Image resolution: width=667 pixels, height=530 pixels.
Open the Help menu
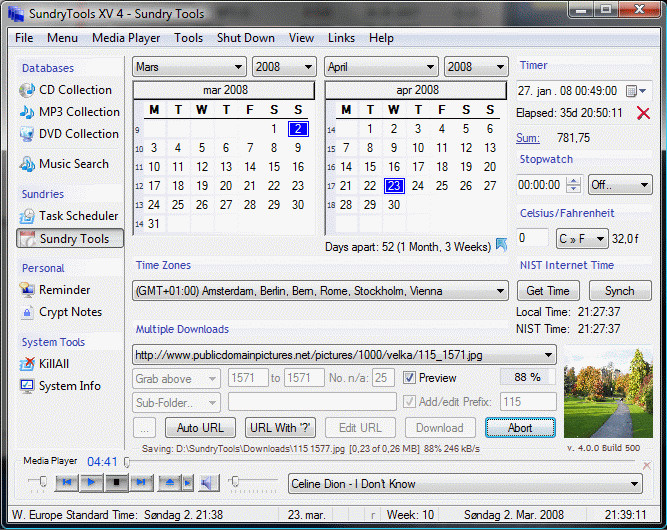381,38
